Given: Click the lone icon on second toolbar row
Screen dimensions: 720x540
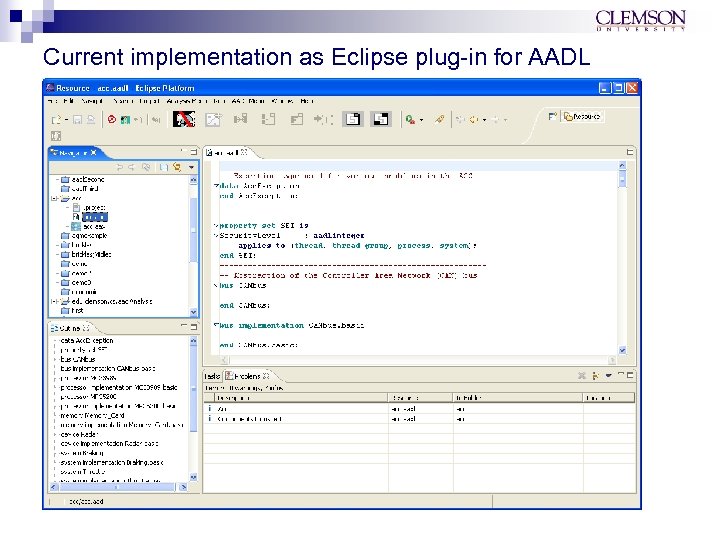Looking at the screenshot, I should pyautogui.click(x=56, y=136).
